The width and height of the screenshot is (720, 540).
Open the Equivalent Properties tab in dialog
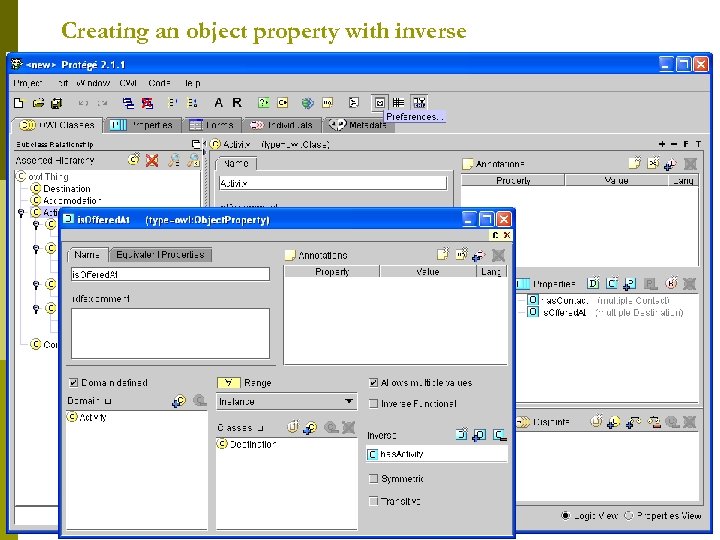click(160, 254)
